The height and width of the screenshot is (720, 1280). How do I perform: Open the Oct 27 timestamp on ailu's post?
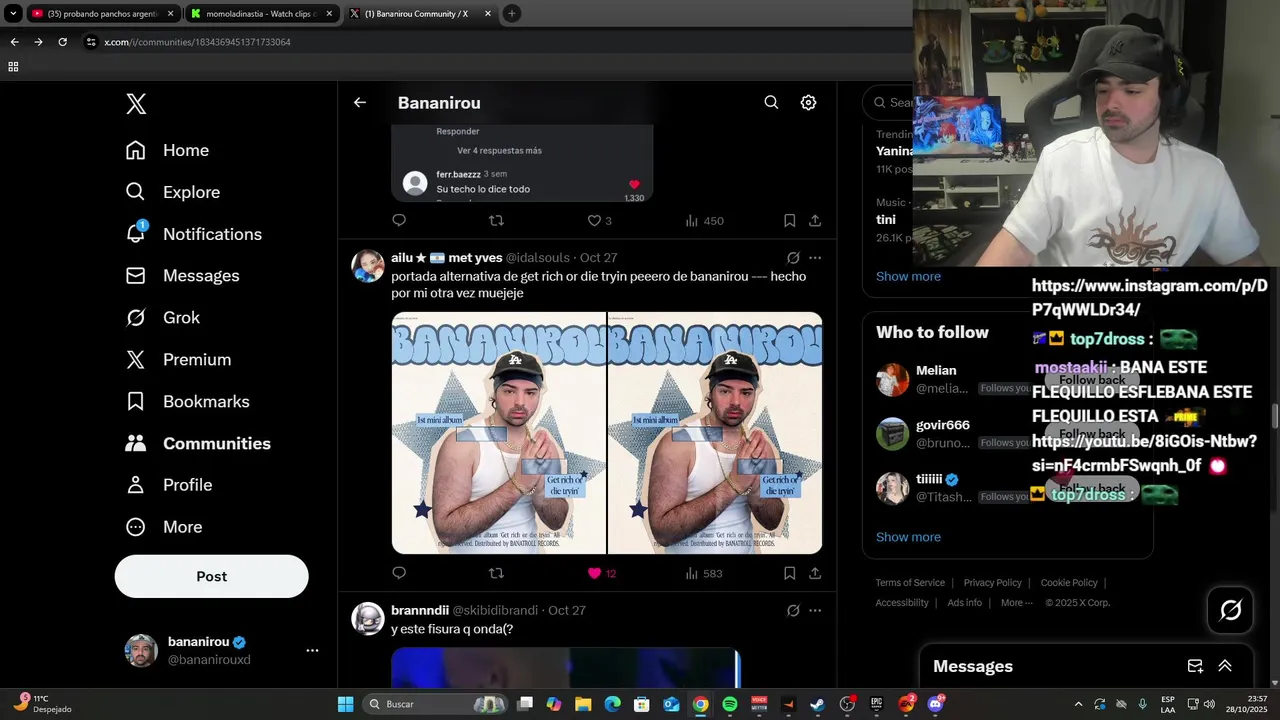point(598,258)
